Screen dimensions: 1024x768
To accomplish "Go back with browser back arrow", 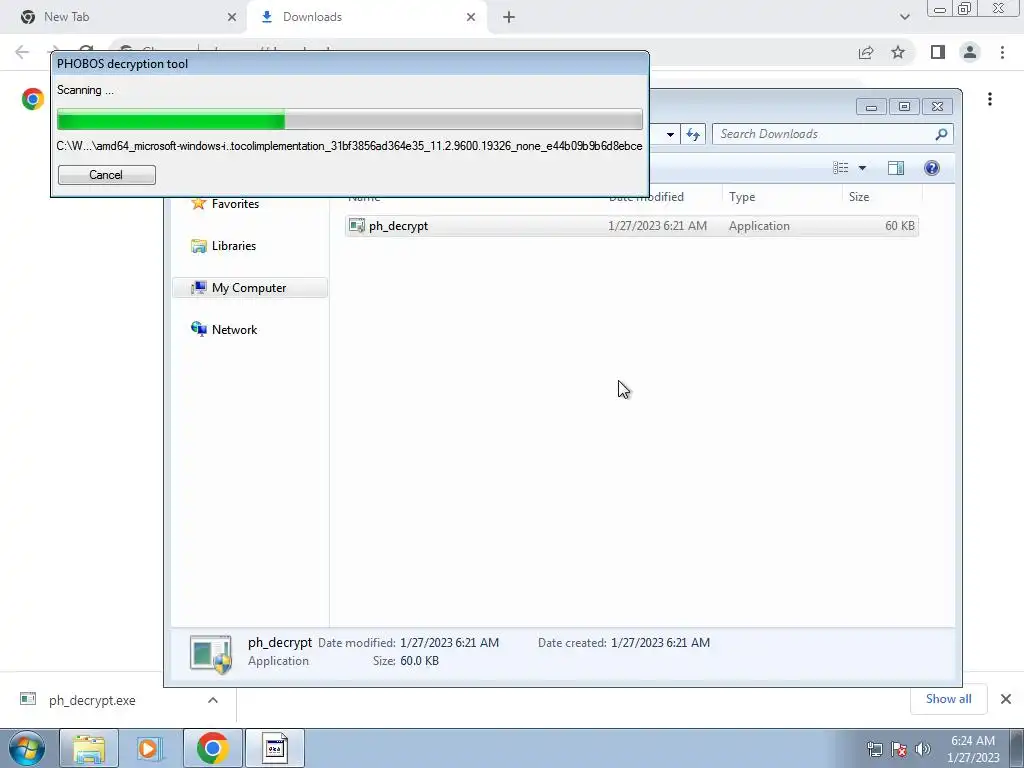I will coord(22,52).
